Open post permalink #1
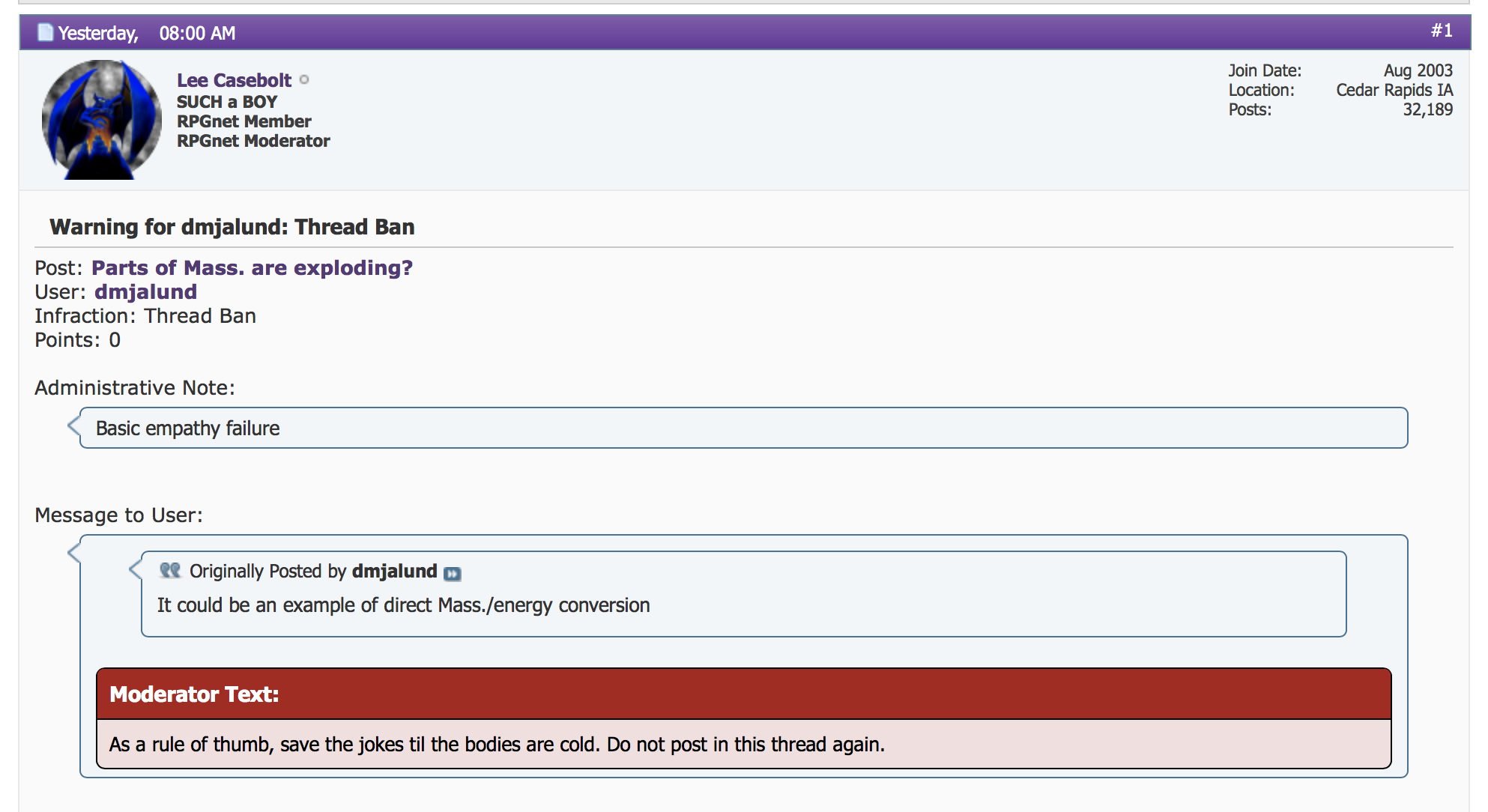 [x=1442, y=31]
